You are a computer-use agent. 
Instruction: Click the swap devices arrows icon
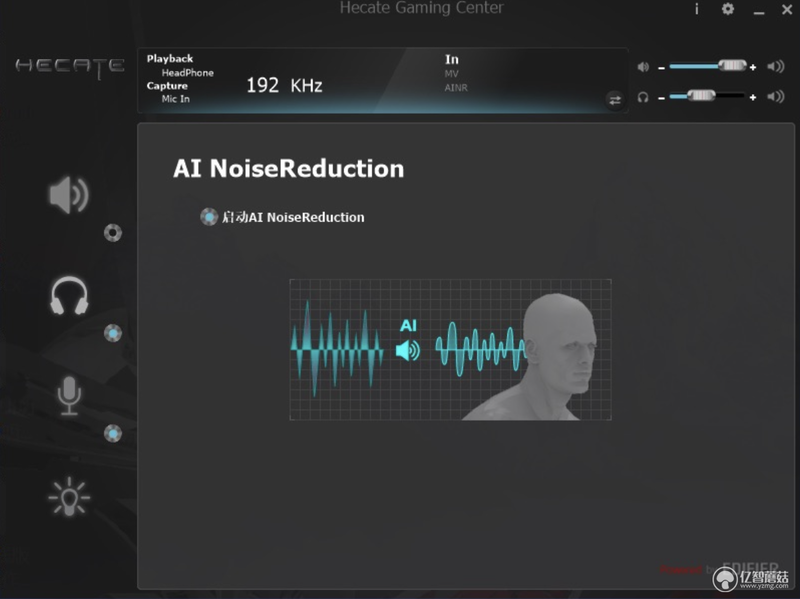[x=615, y=99]
